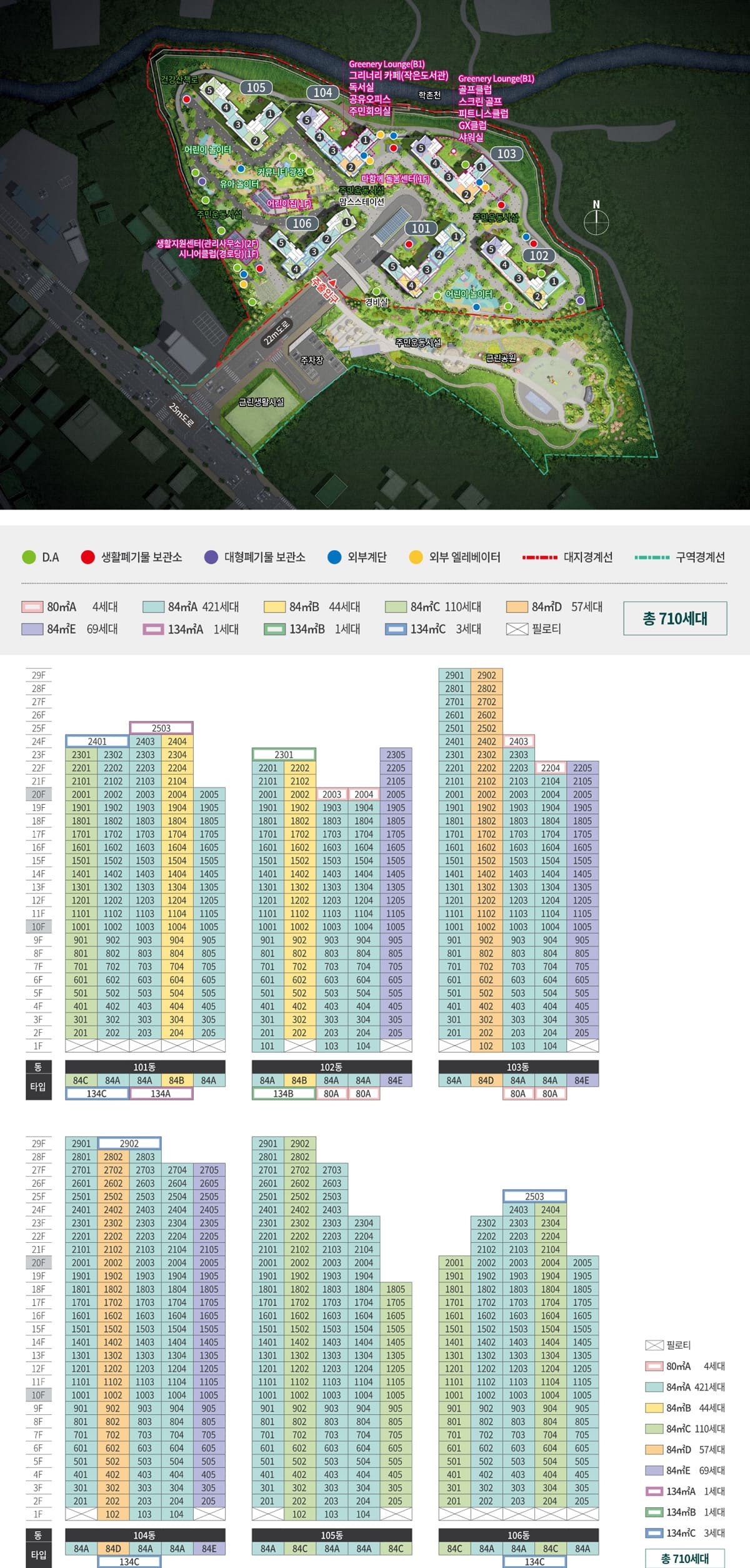
Task: Click the 어린이집(1F) label on the map
Action: coord(288,204)
